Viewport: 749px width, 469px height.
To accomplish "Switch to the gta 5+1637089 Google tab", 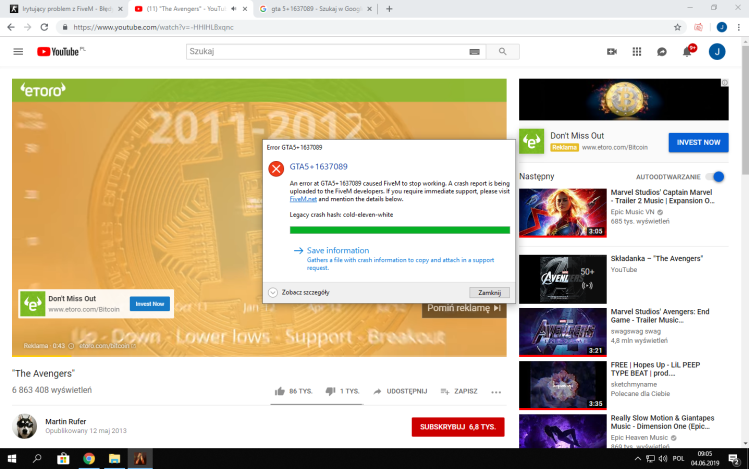I will pyautogui.click(x=316, y=9).
